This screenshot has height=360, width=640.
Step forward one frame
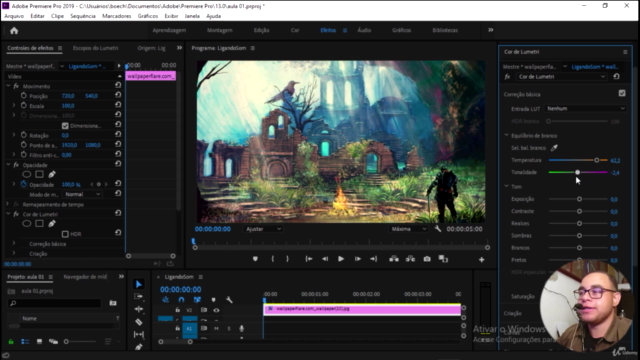pos(358,259)
